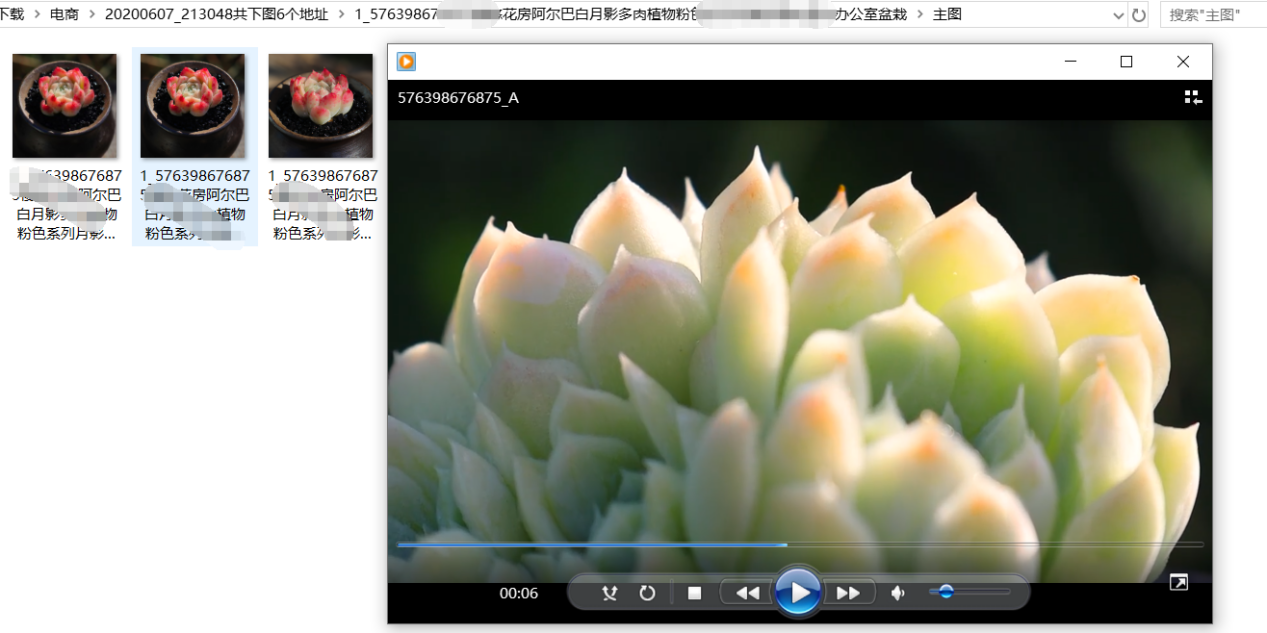Click the Windows Media Player logo in titlebar

pyautogui.click(x=405, y=61)
